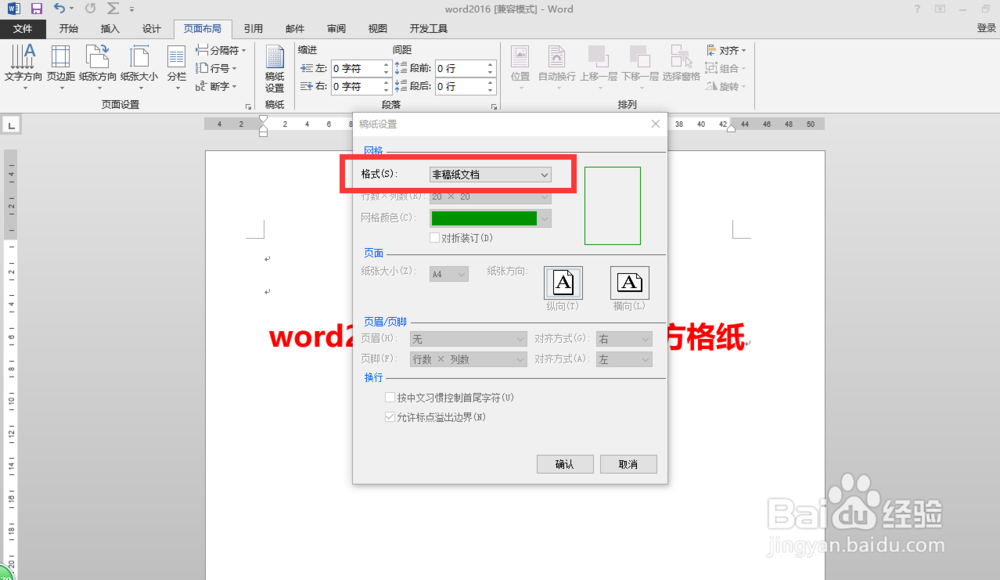
Task: Open the 文字方向 text direction tool
Action: tap(23, 66)
